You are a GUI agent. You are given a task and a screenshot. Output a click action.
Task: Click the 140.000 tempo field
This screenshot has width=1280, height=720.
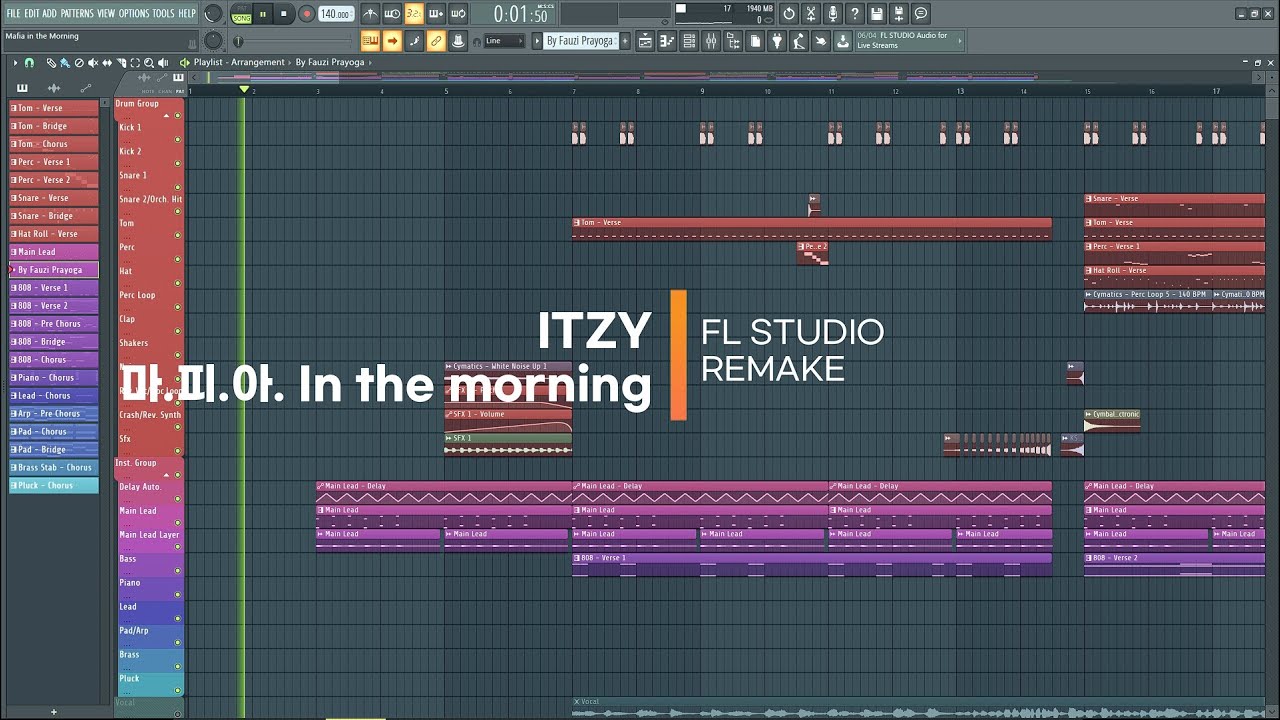(x=335, y=14)
